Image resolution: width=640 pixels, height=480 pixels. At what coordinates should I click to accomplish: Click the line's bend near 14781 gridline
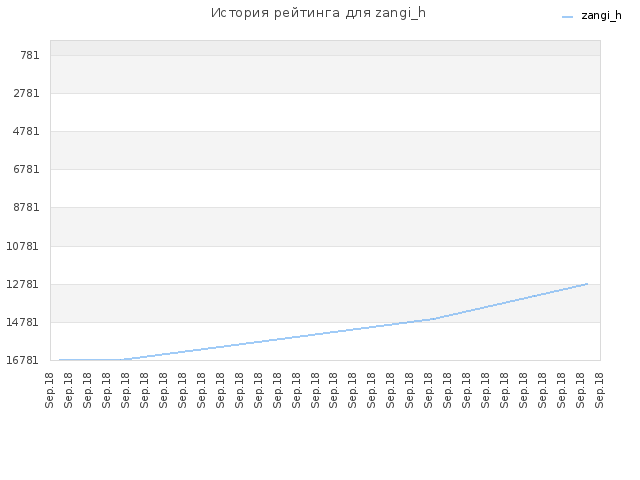(429, 320)
